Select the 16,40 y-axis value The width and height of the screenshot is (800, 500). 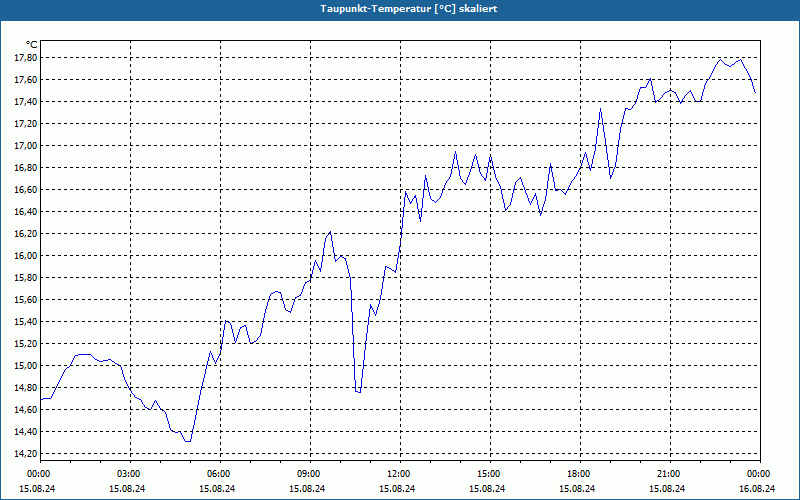pyautogui.click(x=25, y=212)
